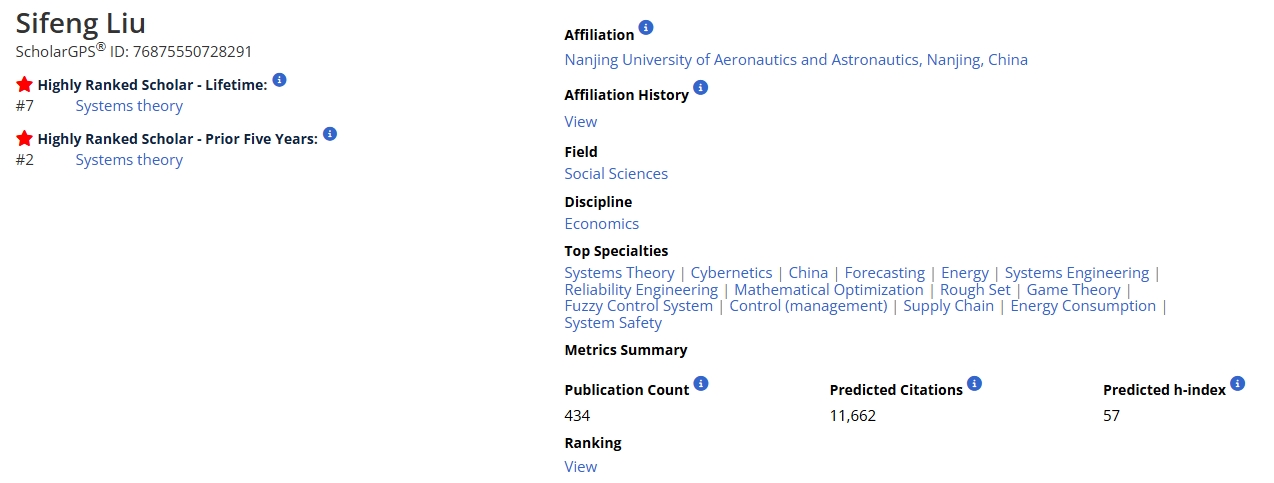Viewport: 1274px width, 483px height.
Task: View the Affiliation History
Action: (x=581, y=122)
